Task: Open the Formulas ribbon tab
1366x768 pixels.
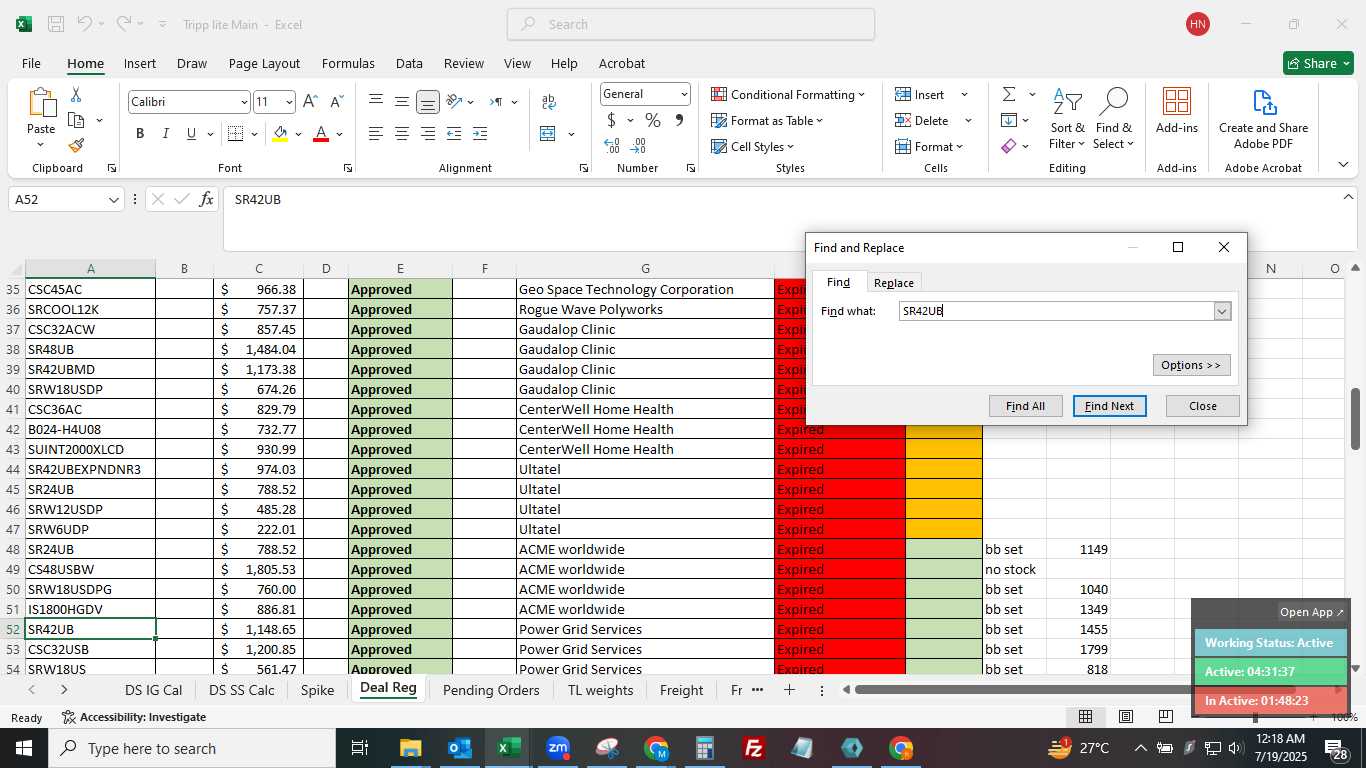Action: pos(348,63)
